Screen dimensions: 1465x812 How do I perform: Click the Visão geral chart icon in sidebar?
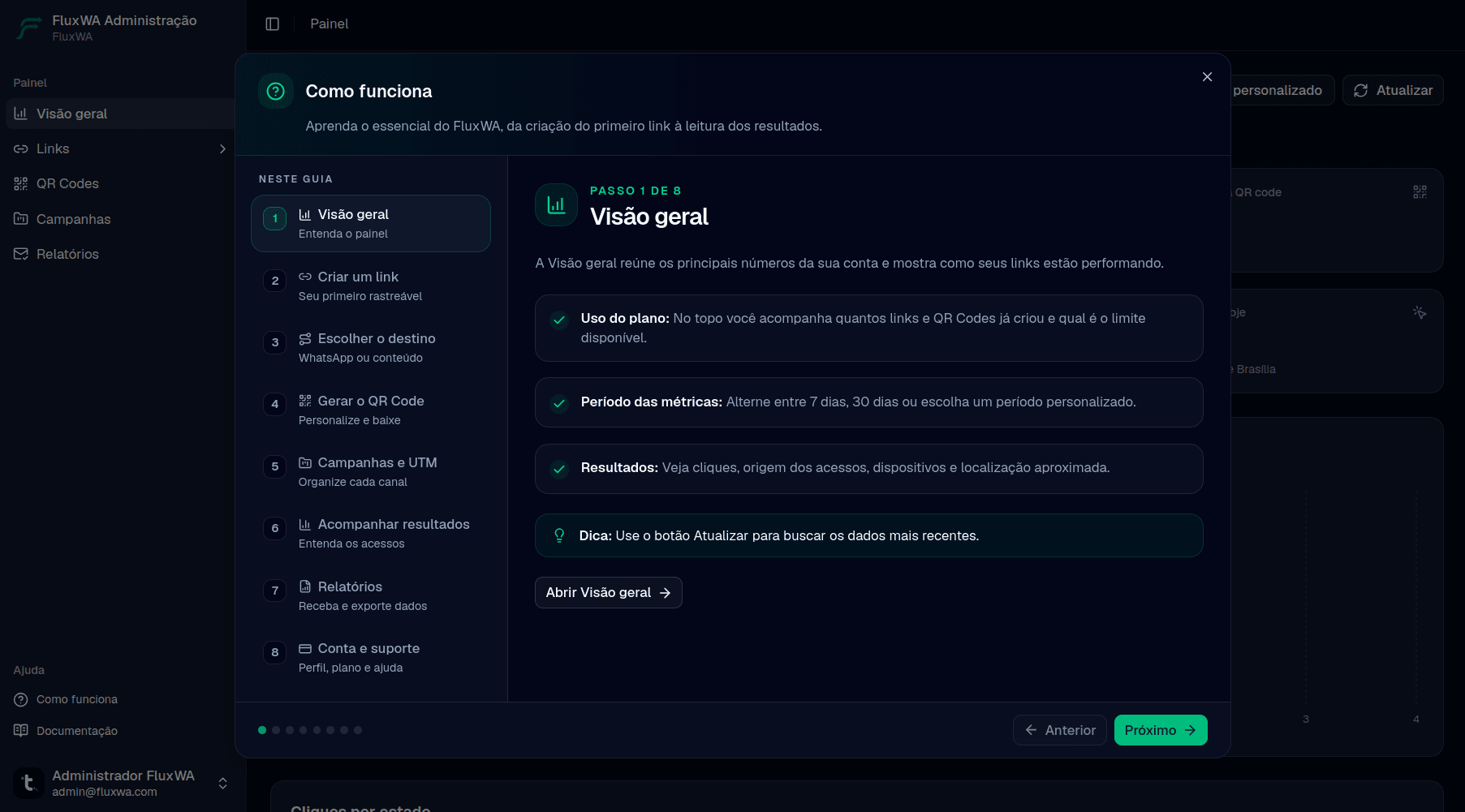pos(21,114)
